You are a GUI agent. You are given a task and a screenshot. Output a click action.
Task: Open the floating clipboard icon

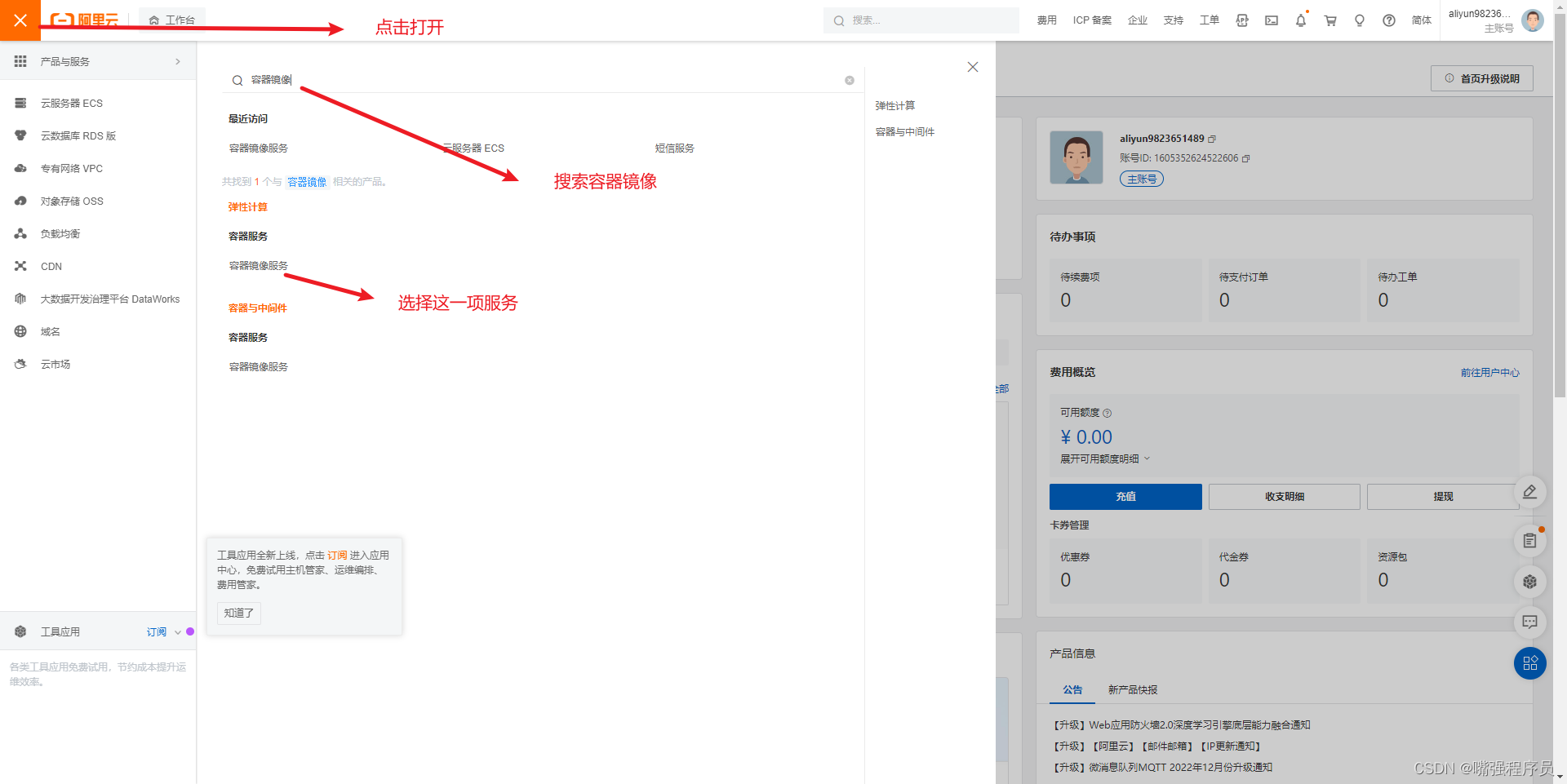tap(1530, 540)
